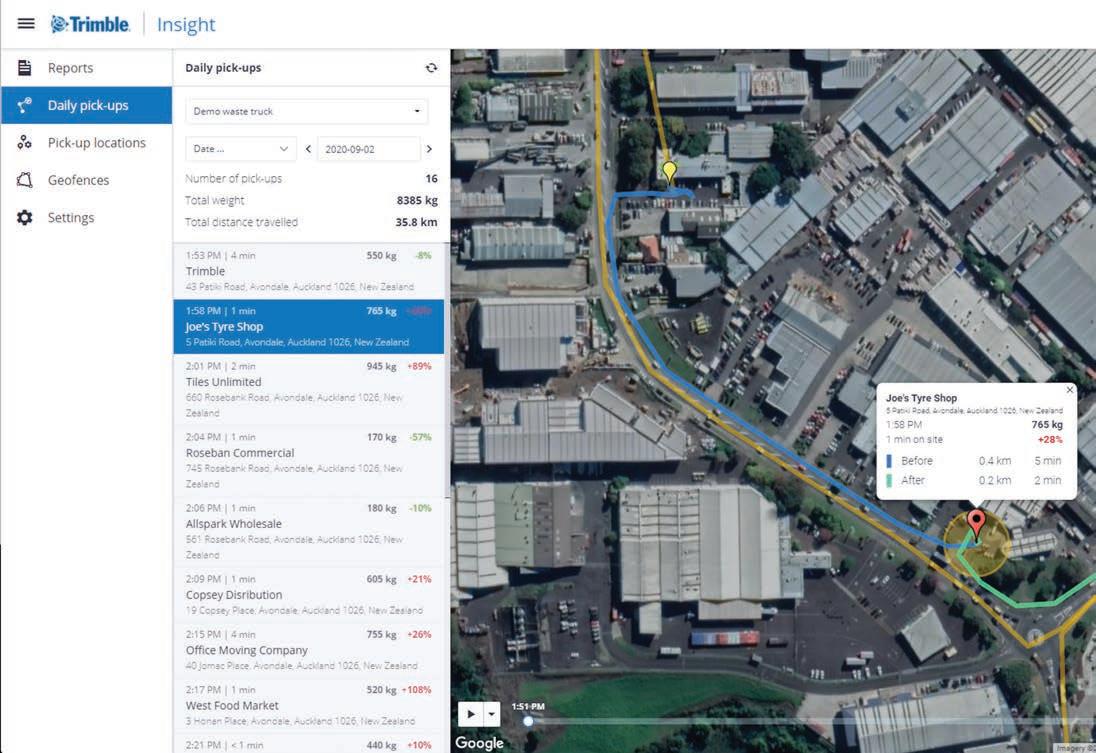
Task: Close the Joe's Tyre Shop info popup
Action: pyautogui.click(x=1069, y=389)
